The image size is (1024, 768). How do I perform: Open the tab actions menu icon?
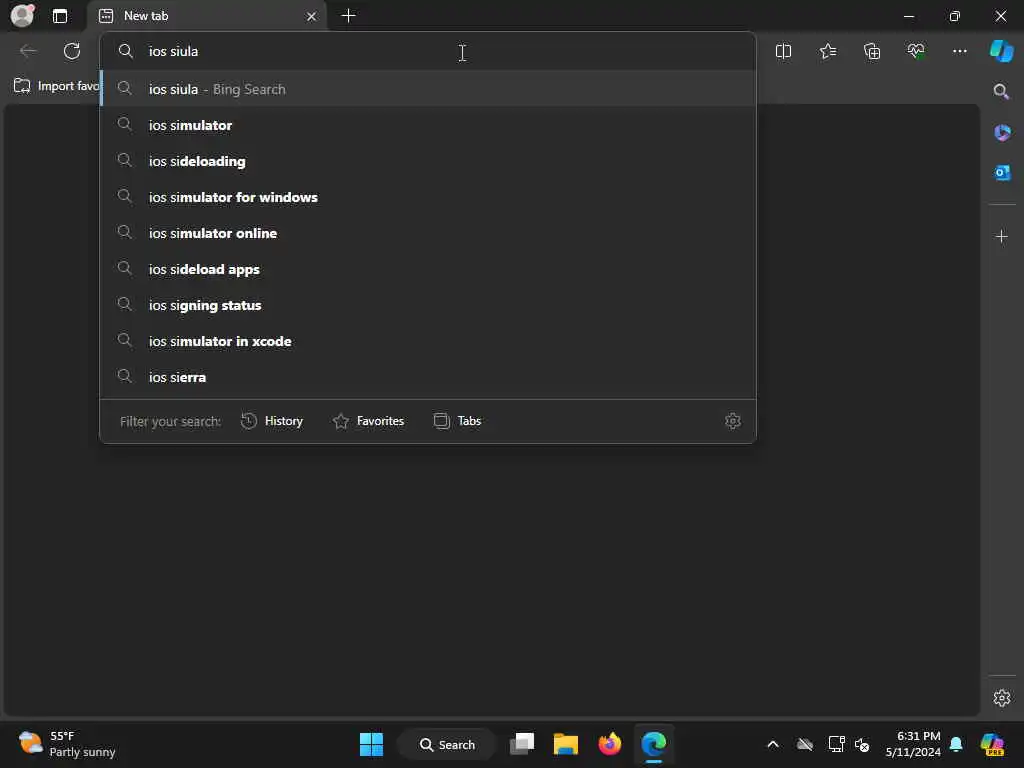60,16
